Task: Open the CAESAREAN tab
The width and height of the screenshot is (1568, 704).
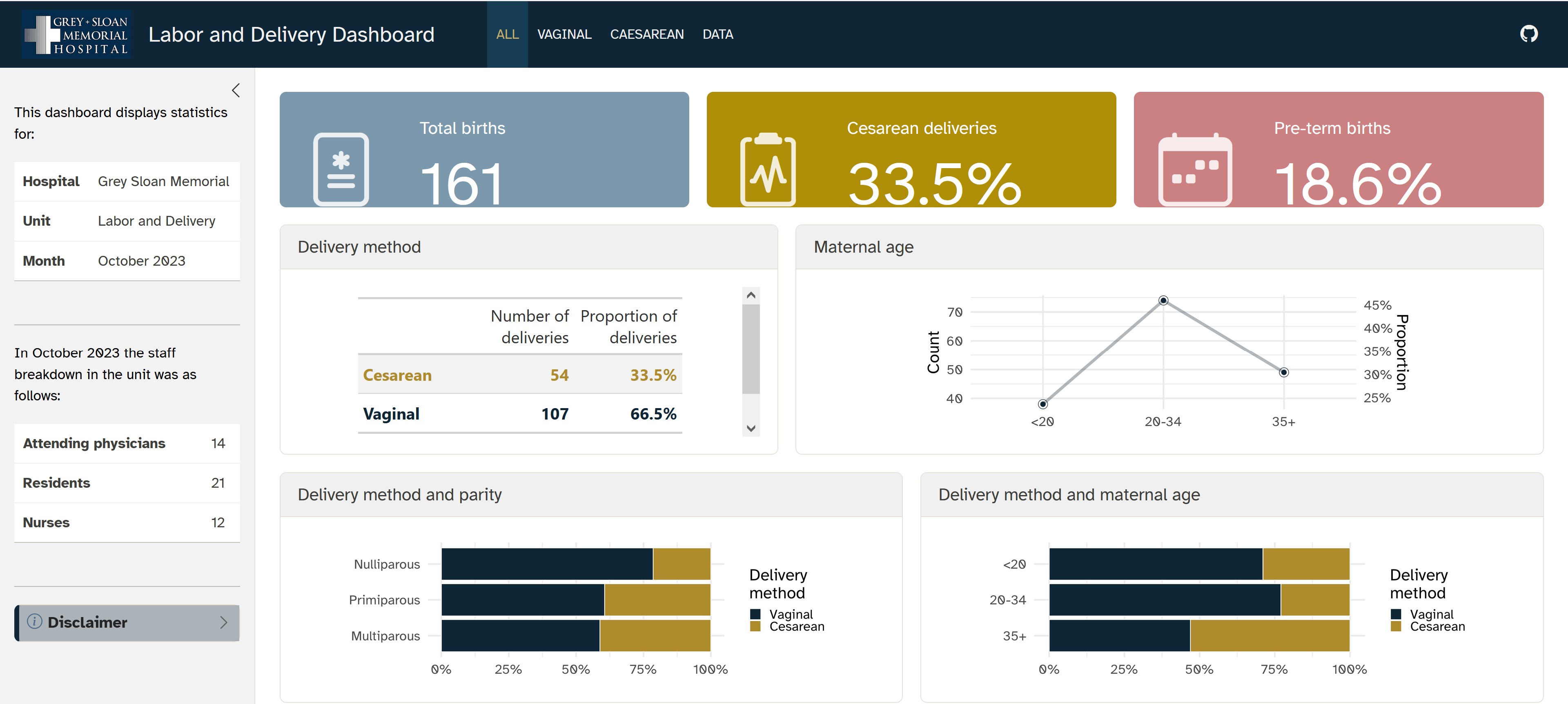Action: 646,35
